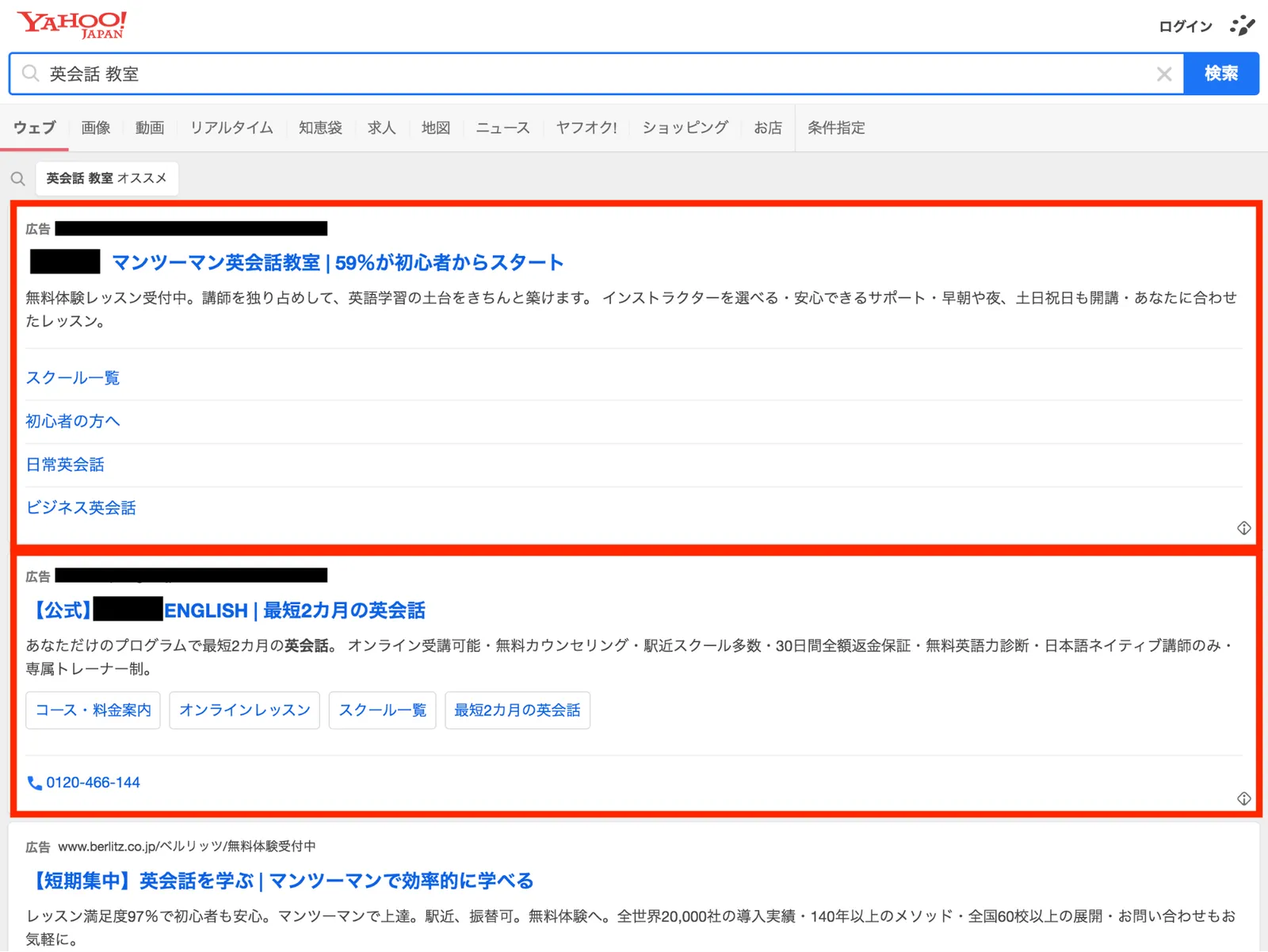Switch to the 画像 tab

[x=96, y=128]
